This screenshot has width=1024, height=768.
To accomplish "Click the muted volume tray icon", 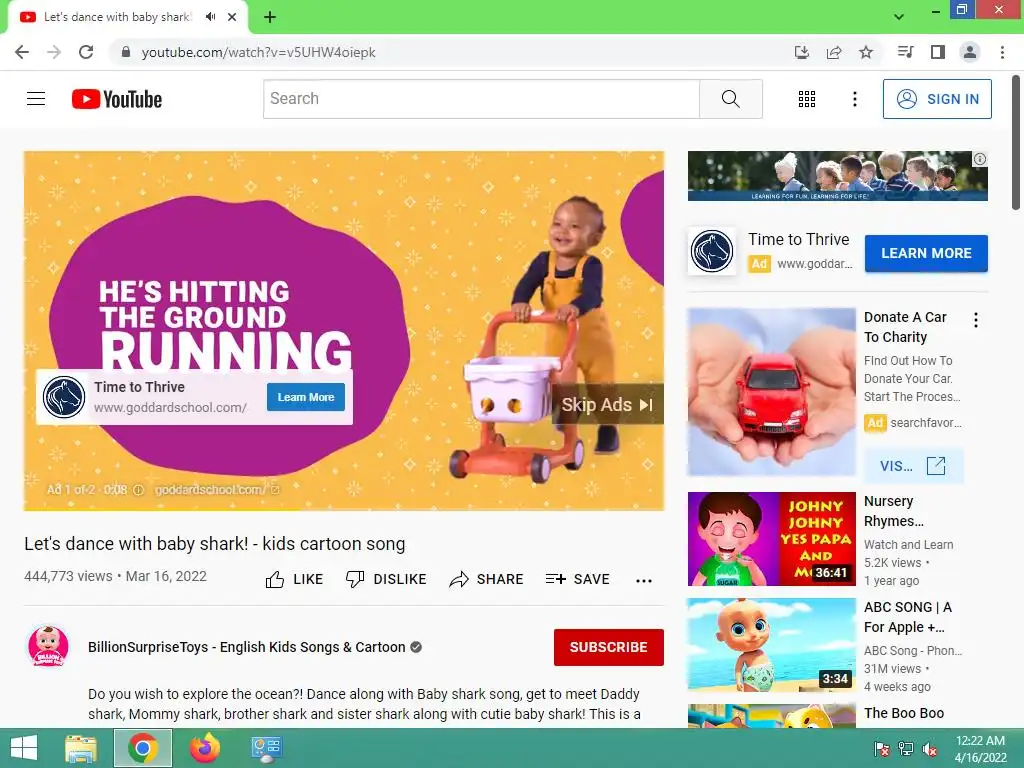I will 930,749.
